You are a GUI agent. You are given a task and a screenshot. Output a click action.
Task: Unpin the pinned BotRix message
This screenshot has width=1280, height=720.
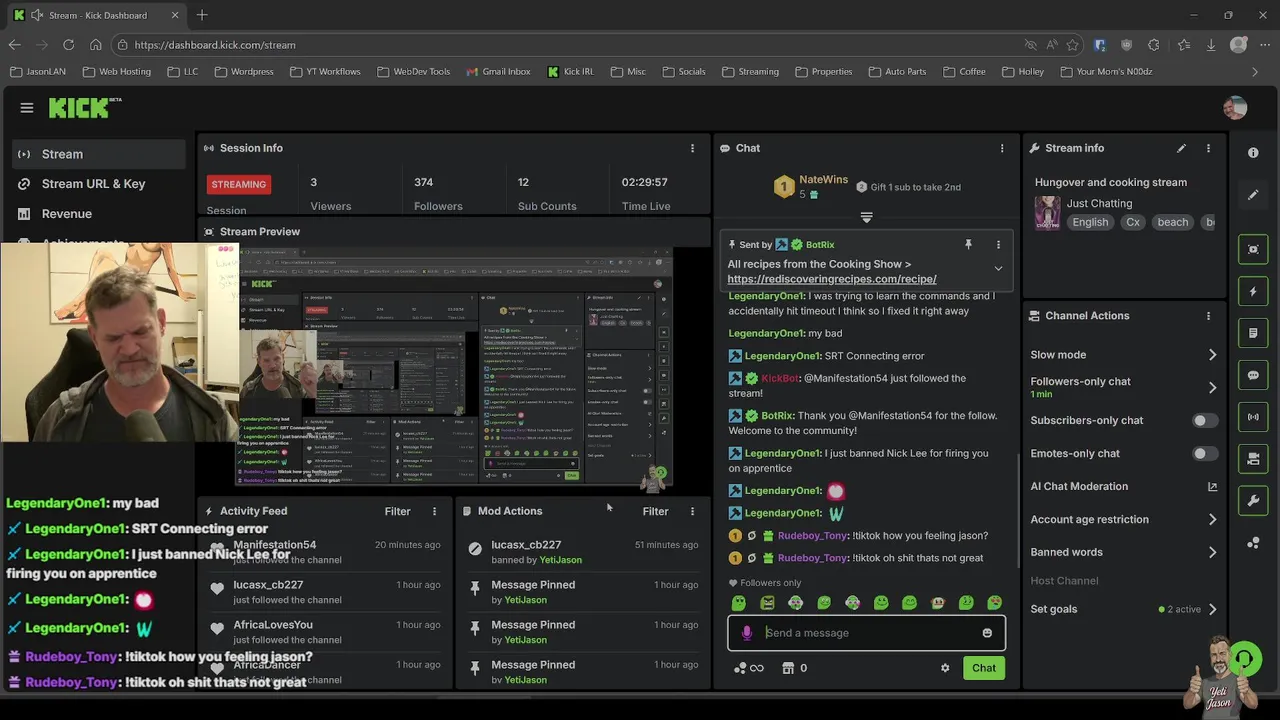[968, 244]
